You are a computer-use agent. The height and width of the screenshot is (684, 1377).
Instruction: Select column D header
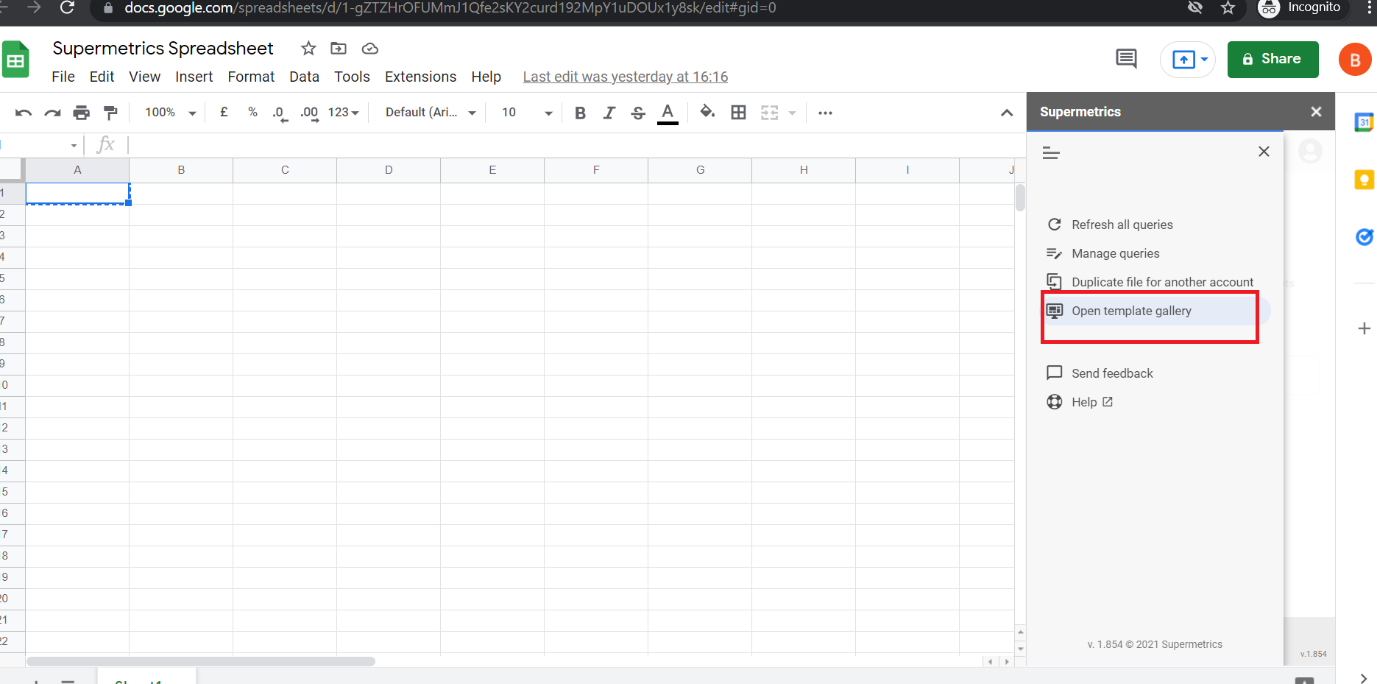(x=389, y=170)
